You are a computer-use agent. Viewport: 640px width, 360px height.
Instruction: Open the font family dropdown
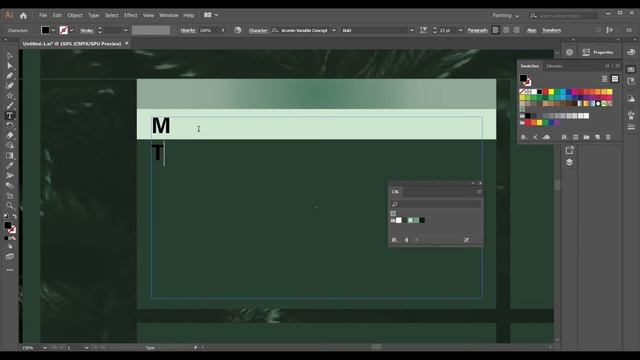point(333,30)
